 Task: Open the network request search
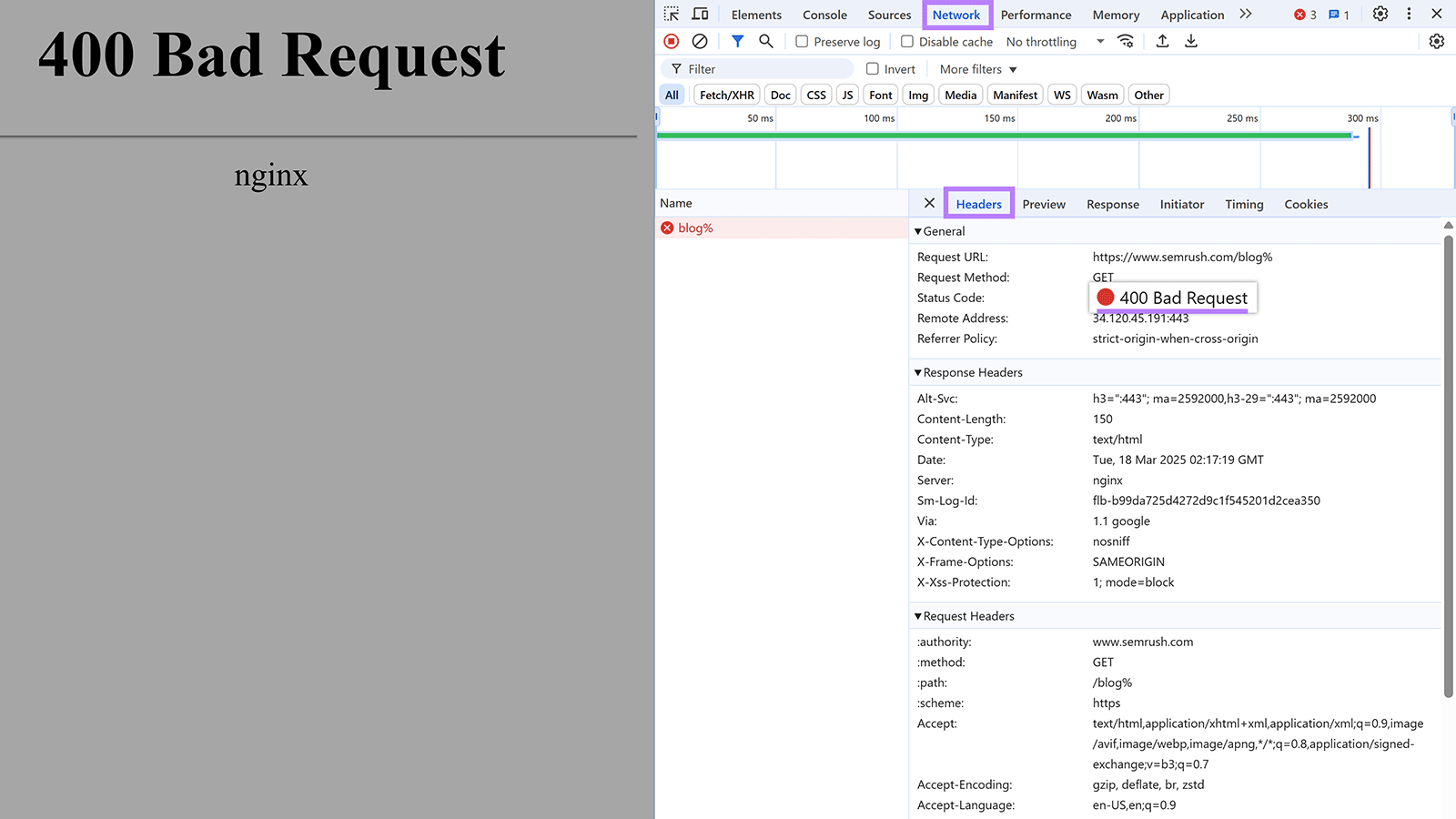(x=765, y=41)
